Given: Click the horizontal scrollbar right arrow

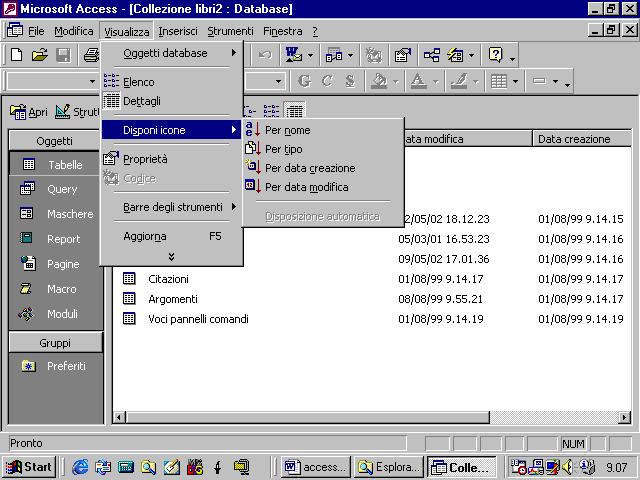Looking at the screenshot, I should [624, 417].
